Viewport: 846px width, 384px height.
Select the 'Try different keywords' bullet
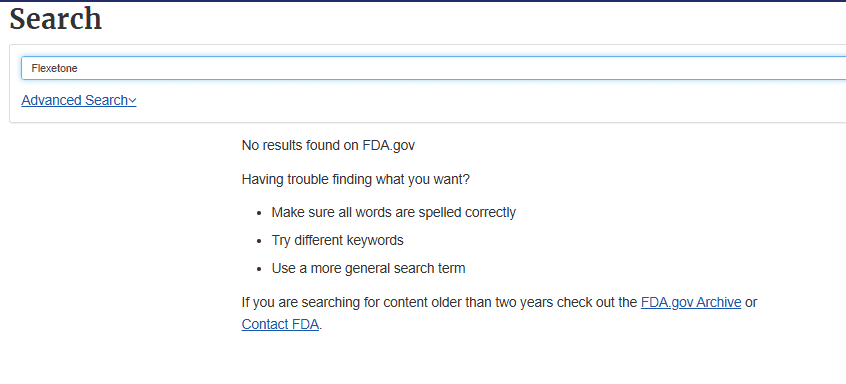(337, 241)
